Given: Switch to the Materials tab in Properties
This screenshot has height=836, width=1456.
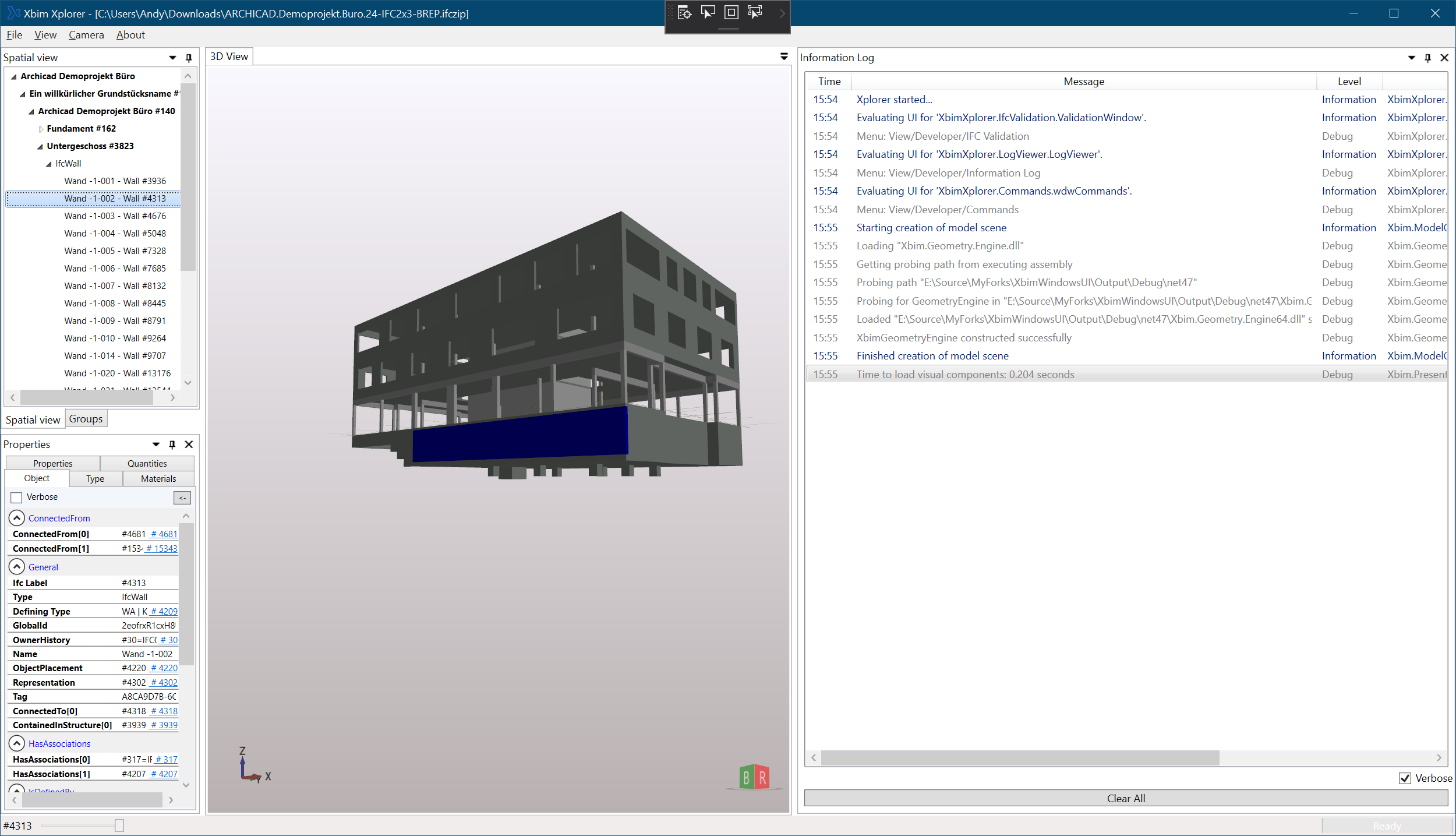Looking at the screenshot, I should tap(158, 478).
